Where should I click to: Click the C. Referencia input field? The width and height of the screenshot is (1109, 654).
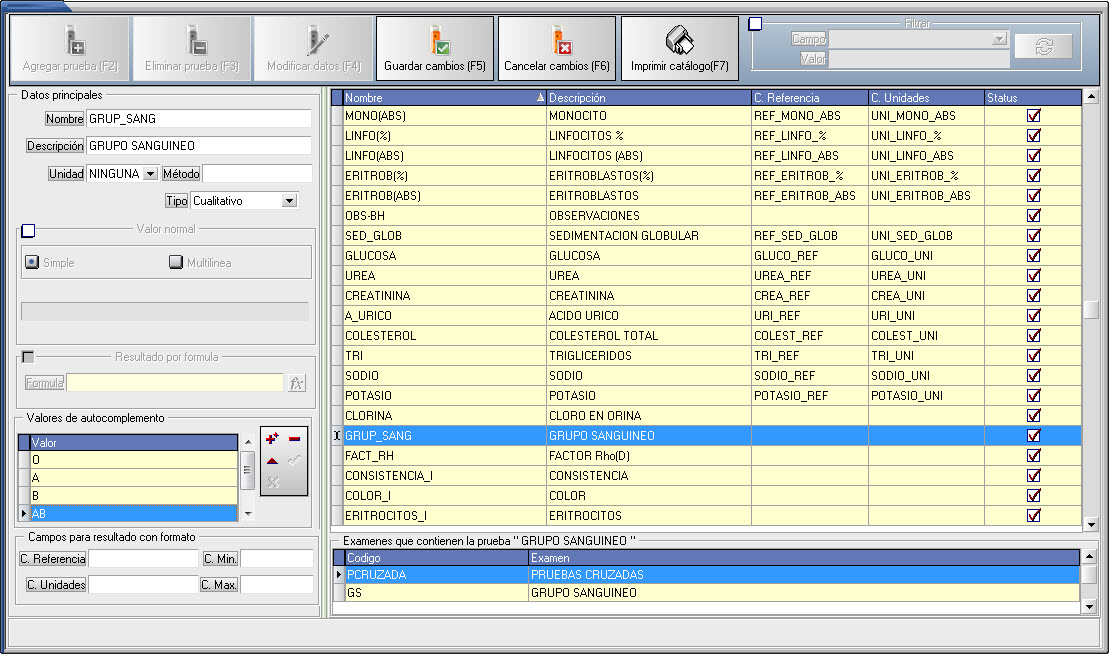[x=144, y=559]
